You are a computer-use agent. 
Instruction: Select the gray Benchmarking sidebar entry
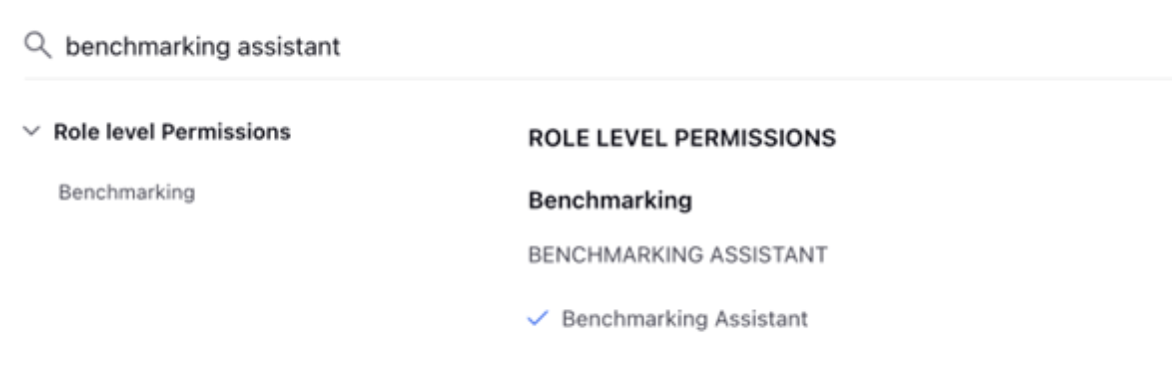click(x=126, y=193)
